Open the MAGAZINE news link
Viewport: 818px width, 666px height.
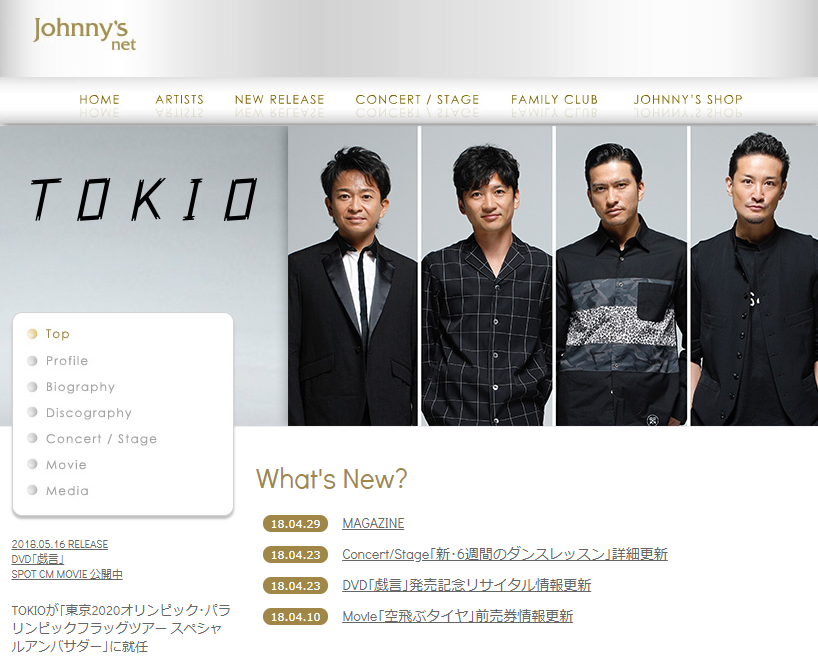click(x=373, y=523)
